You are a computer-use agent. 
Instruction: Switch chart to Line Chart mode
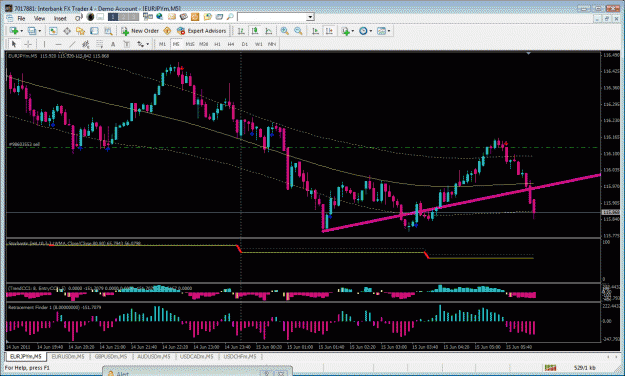point(269,31)
